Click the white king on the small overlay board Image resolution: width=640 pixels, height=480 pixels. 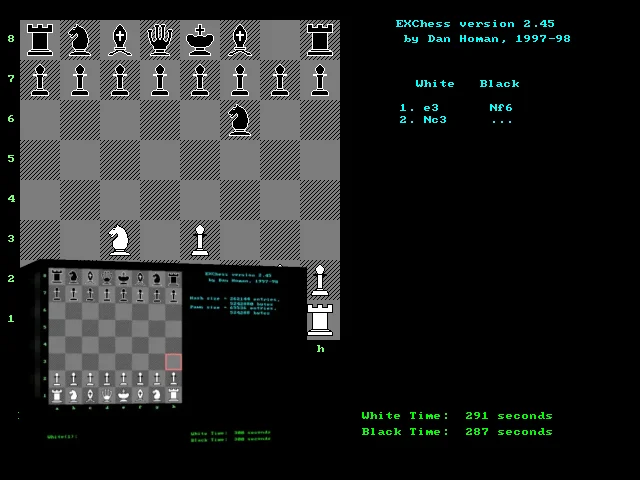click(123, 395)
